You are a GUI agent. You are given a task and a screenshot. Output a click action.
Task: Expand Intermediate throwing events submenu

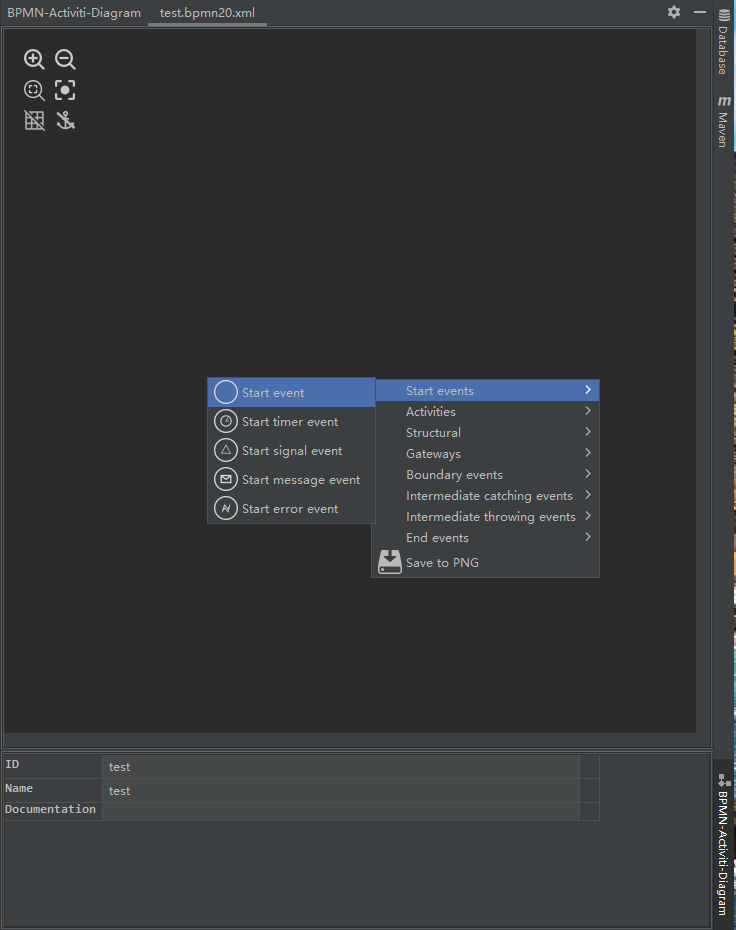click(x=486, y=517)
